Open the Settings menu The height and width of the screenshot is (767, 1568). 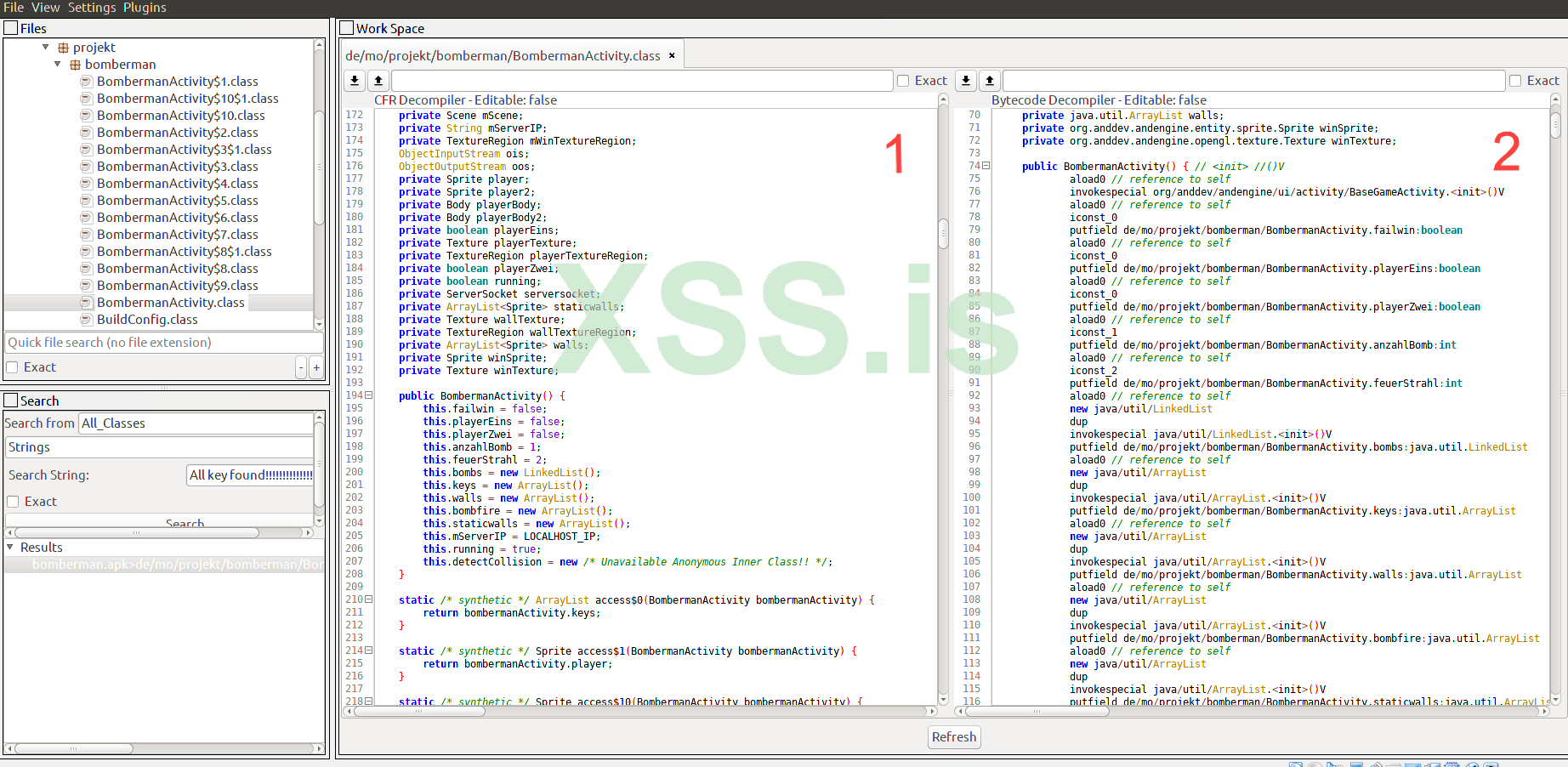click(92, 8)
